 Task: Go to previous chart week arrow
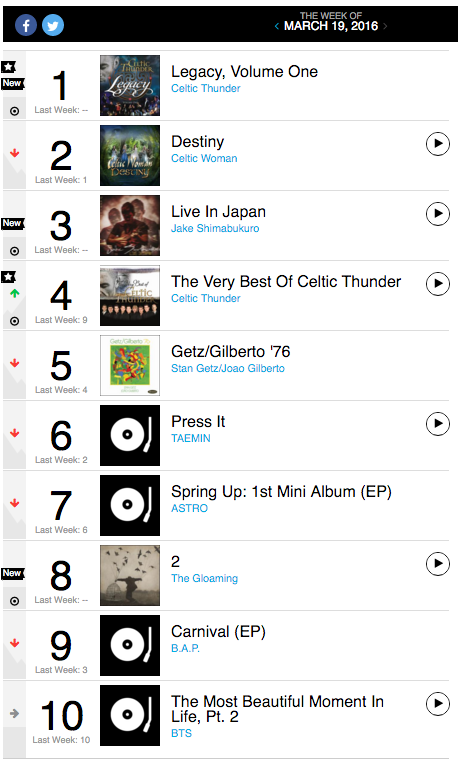tap(277, 26)
